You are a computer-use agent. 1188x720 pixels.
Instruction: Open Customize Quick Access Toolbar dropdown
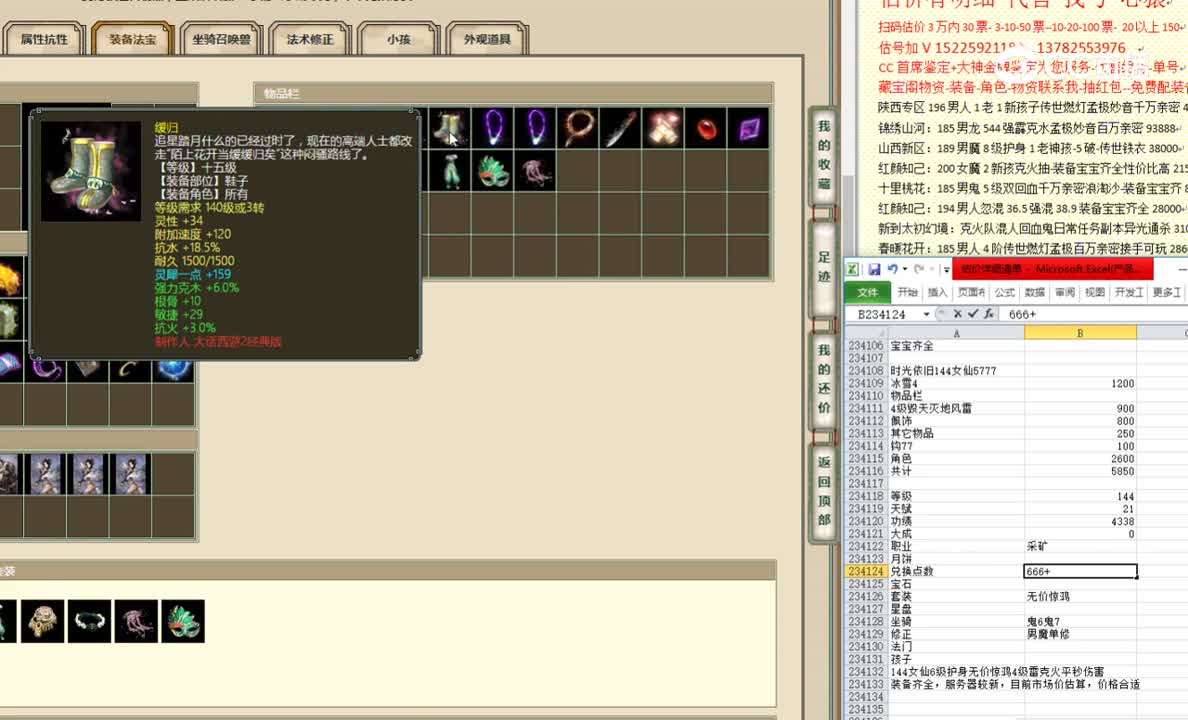(946, 269)
